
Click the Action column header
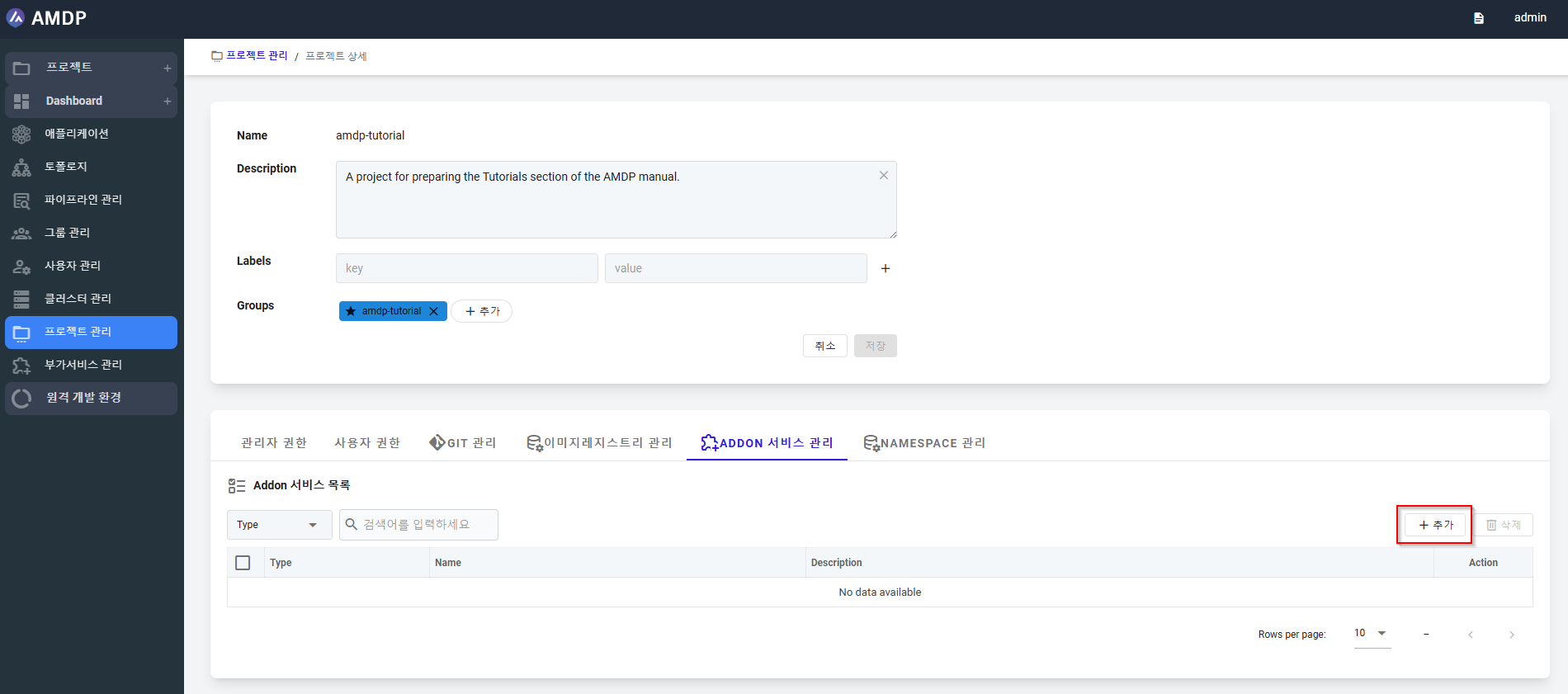(1483, 563)
